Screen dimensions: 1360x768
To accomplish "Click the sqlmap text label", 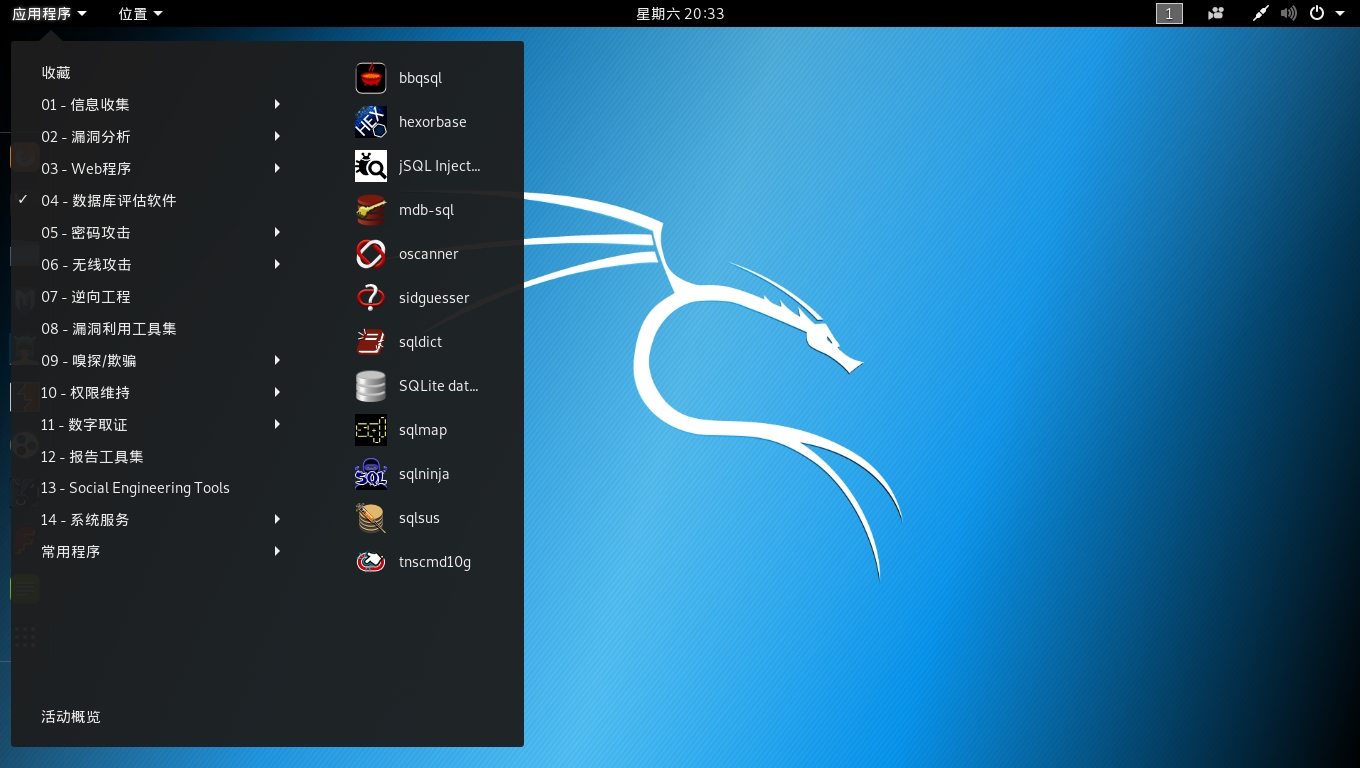I will click(422, 430).
